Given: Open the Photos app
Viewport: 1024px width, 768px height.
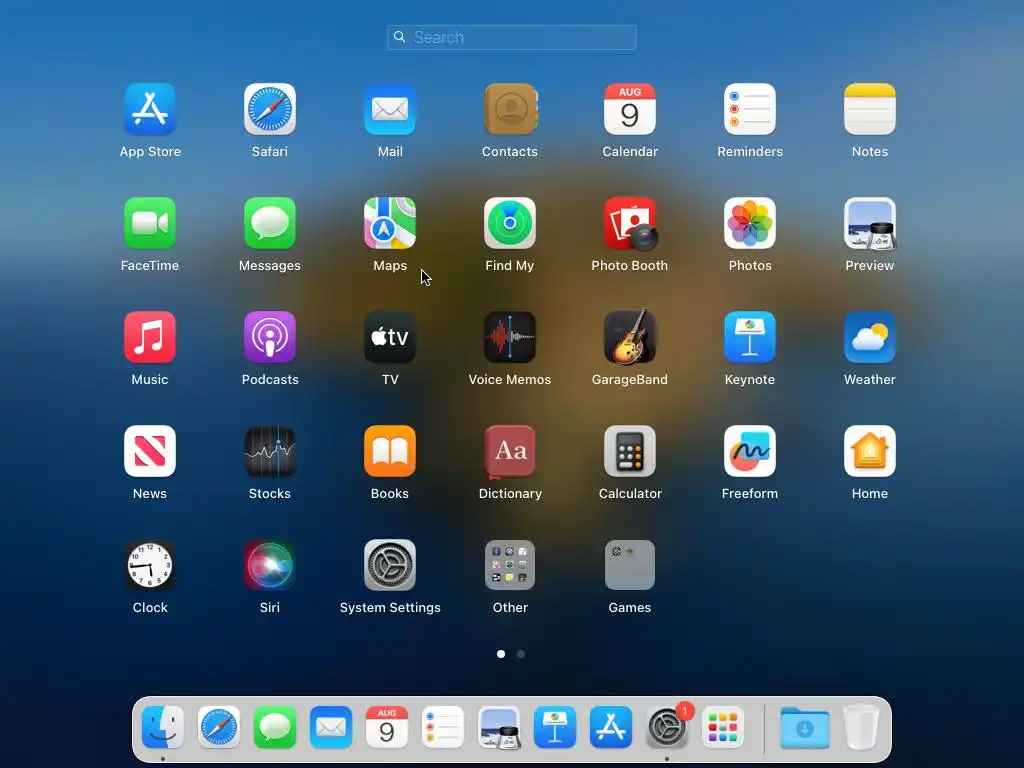Looking at the screenshot, I should coord(750,223).
